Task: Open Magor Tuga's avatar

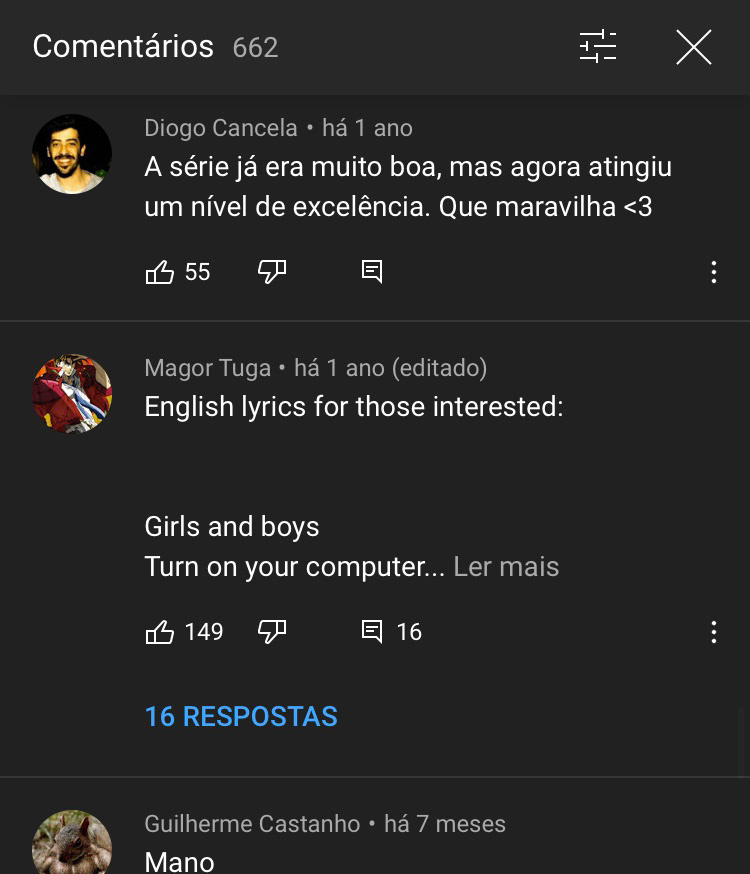Action: tap(72, 394)
